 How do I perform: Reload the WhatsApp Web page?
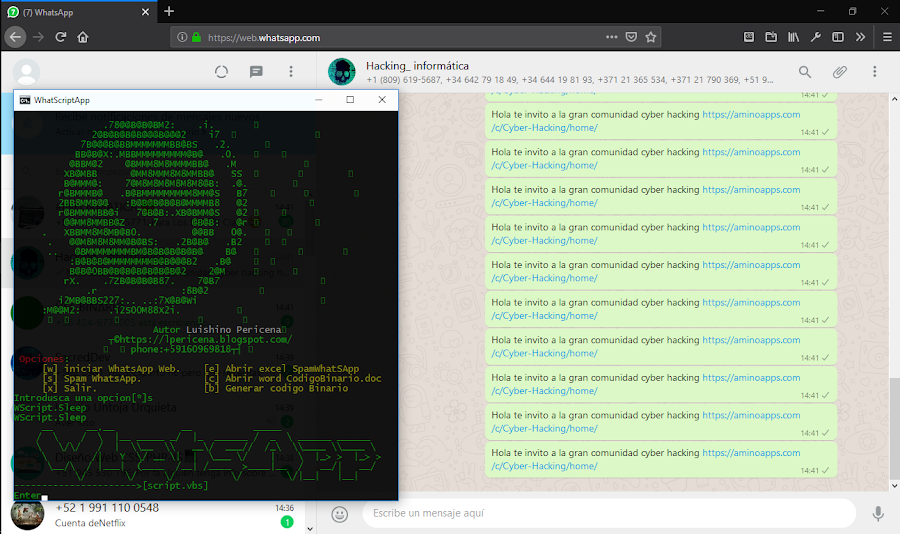(x=60, y=37)
